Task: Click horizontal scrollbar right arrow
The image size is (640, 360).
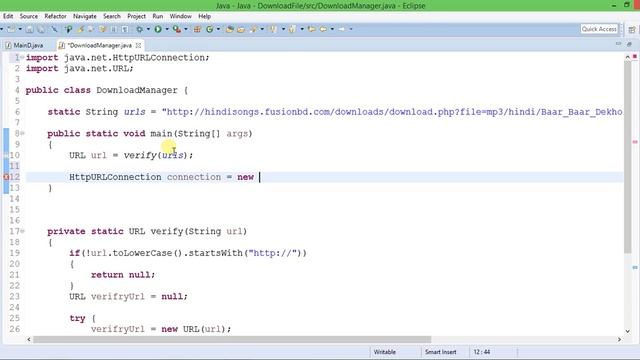Action: [619, 339]
